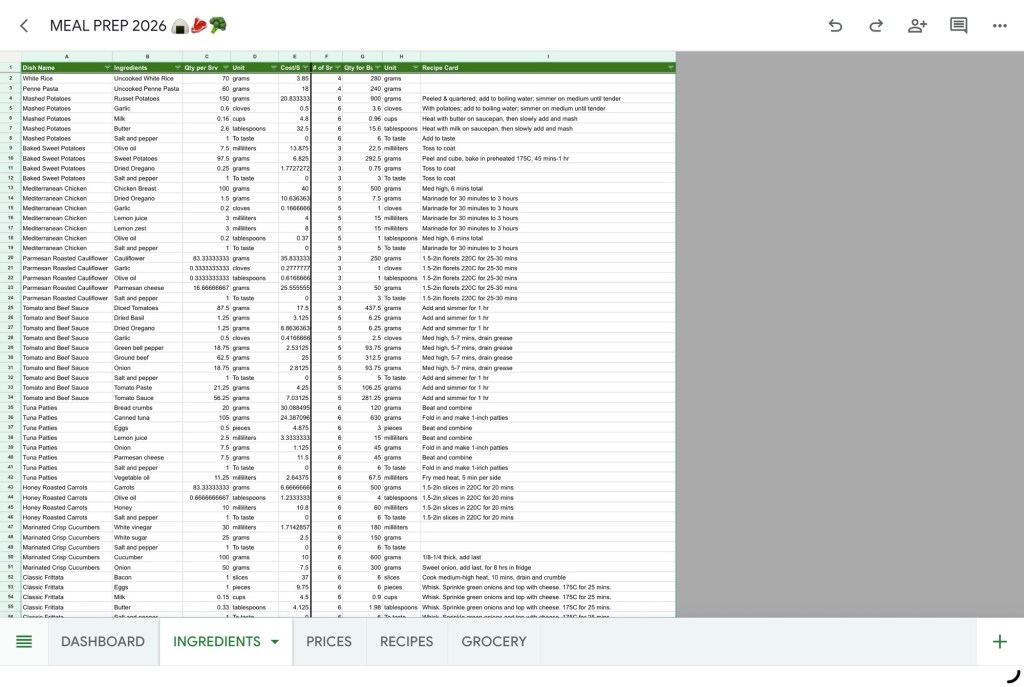Add a new sheet with plus icon
Viewport: 1024px width, 687px height.
[999, 642]
